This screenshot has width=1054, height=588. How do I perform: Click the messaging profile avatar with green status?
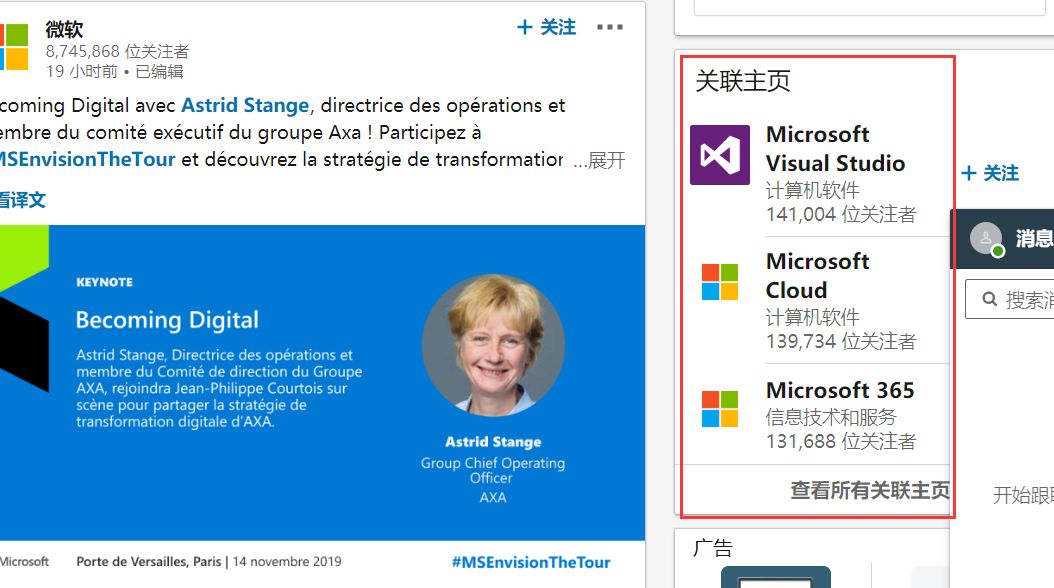coord(986,238)
